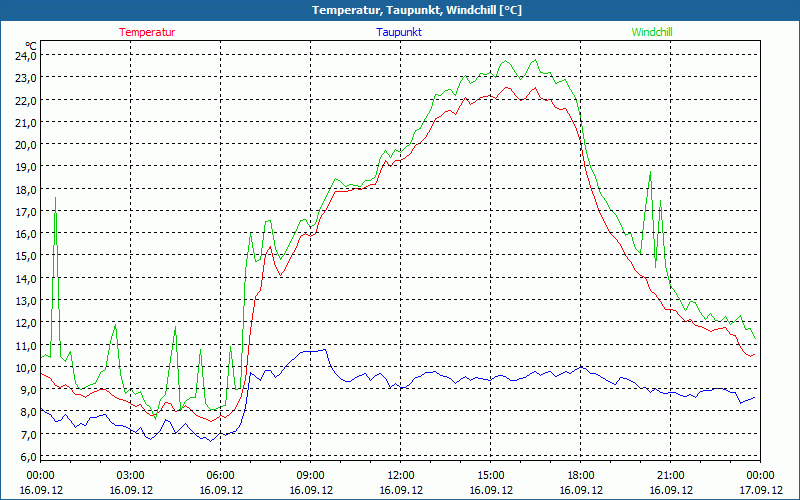The height and width of the screenshot is (500, 800).
Task: Click the °C unit label on the y-axis
Action: [30, 46]
